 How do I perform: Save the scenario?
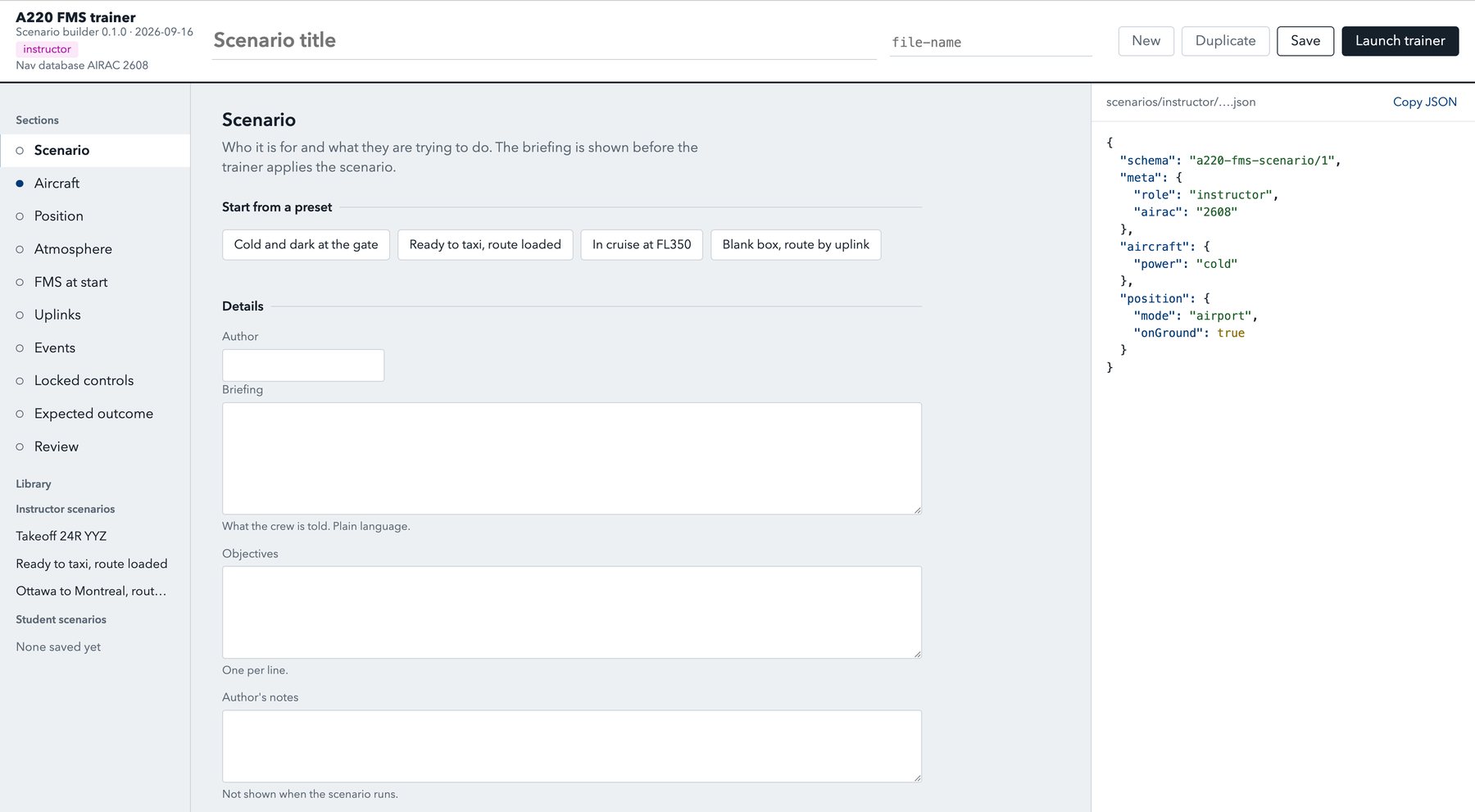pyautogui.click(x=1305, y=41)
